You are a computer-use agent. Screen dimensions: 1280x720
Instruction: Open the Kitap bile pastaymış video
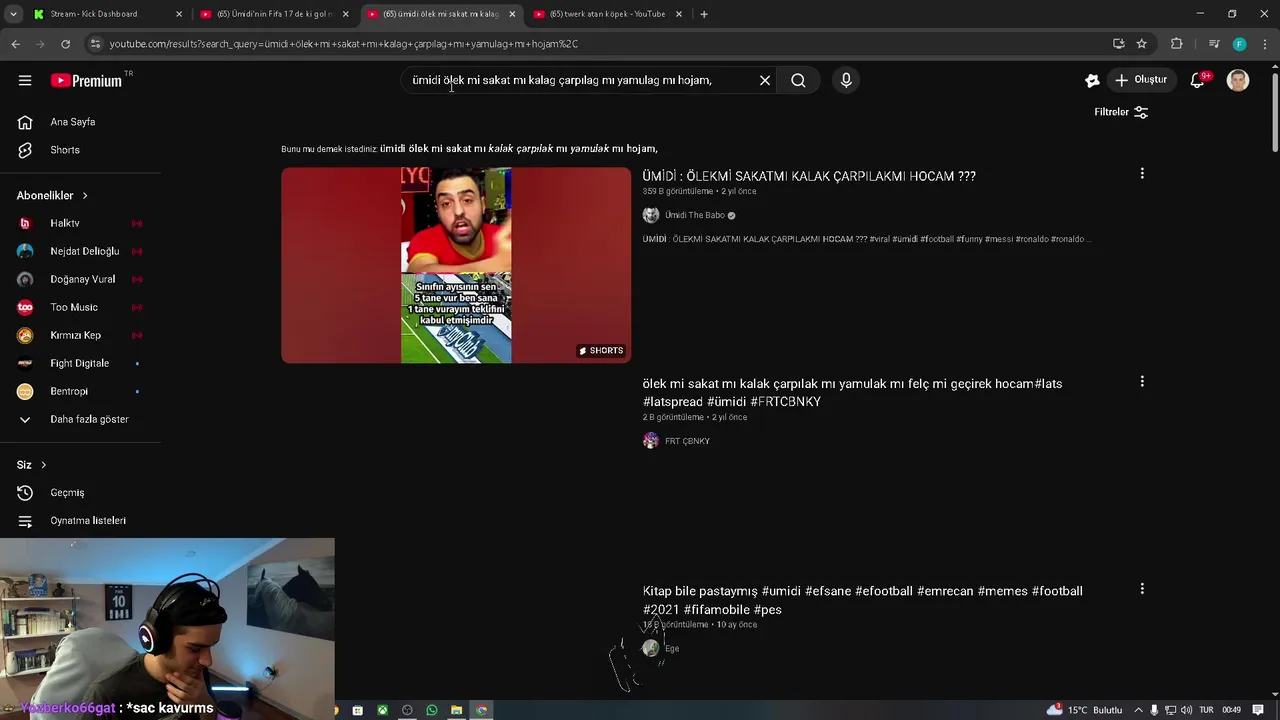click(x=862, y=600)
